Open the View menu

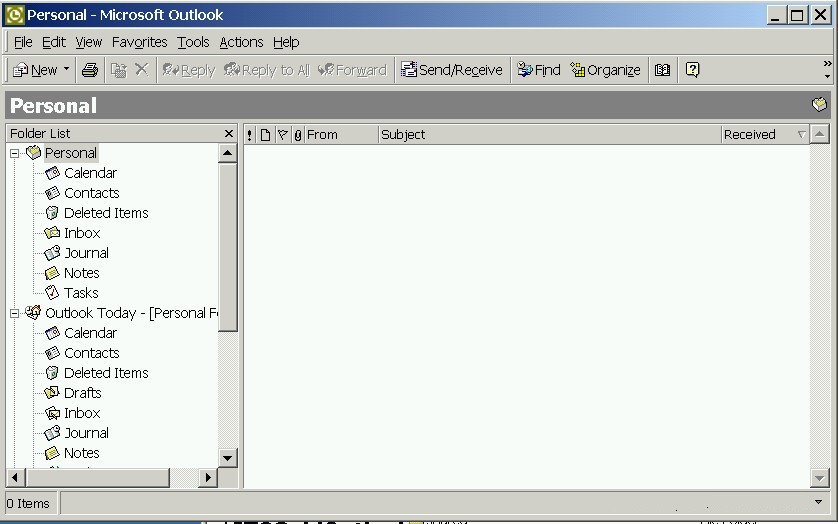click(x=89, y=42)
